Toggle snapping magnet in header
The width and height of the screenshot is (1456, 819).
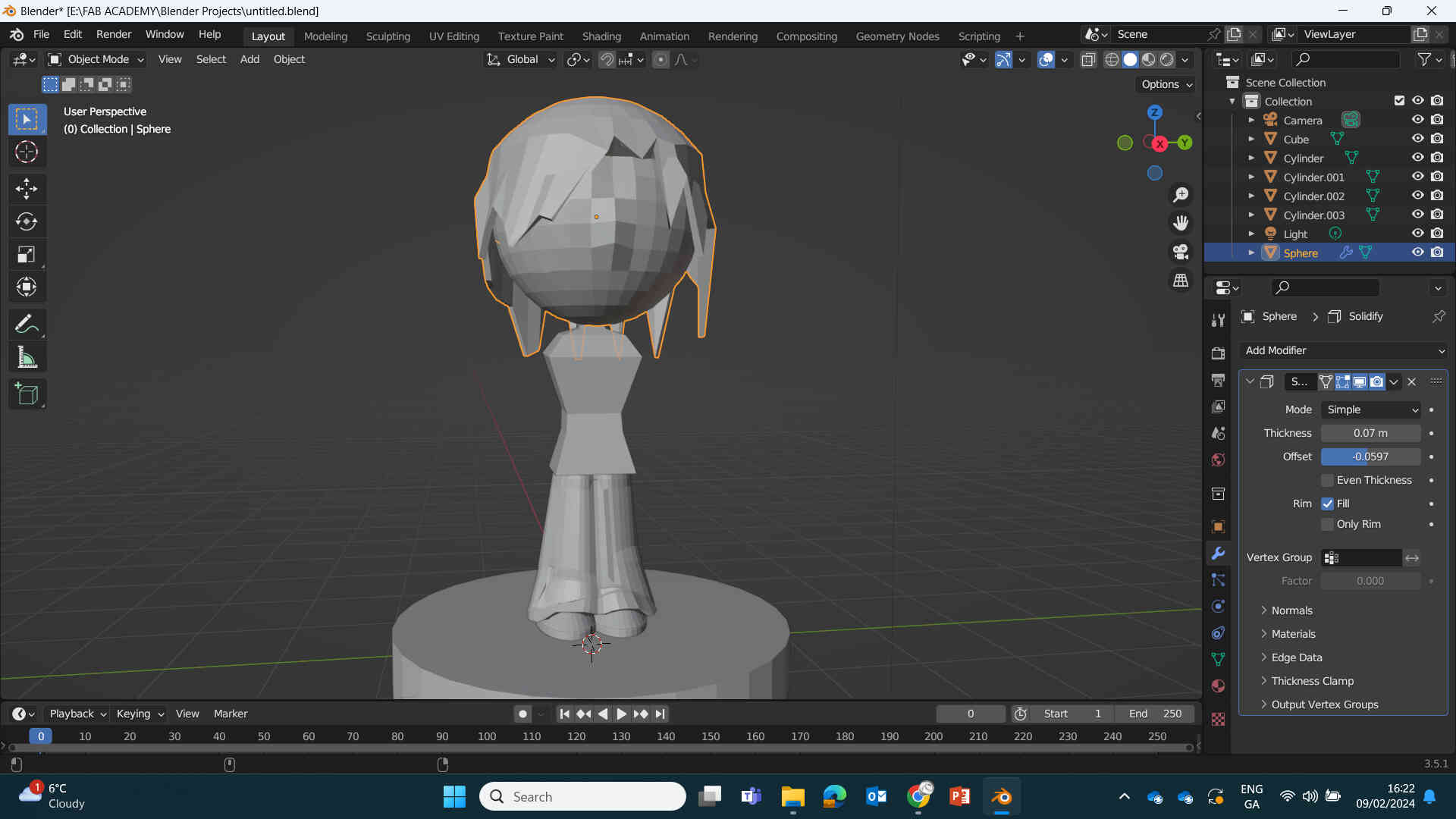click(x=607, y=59)
